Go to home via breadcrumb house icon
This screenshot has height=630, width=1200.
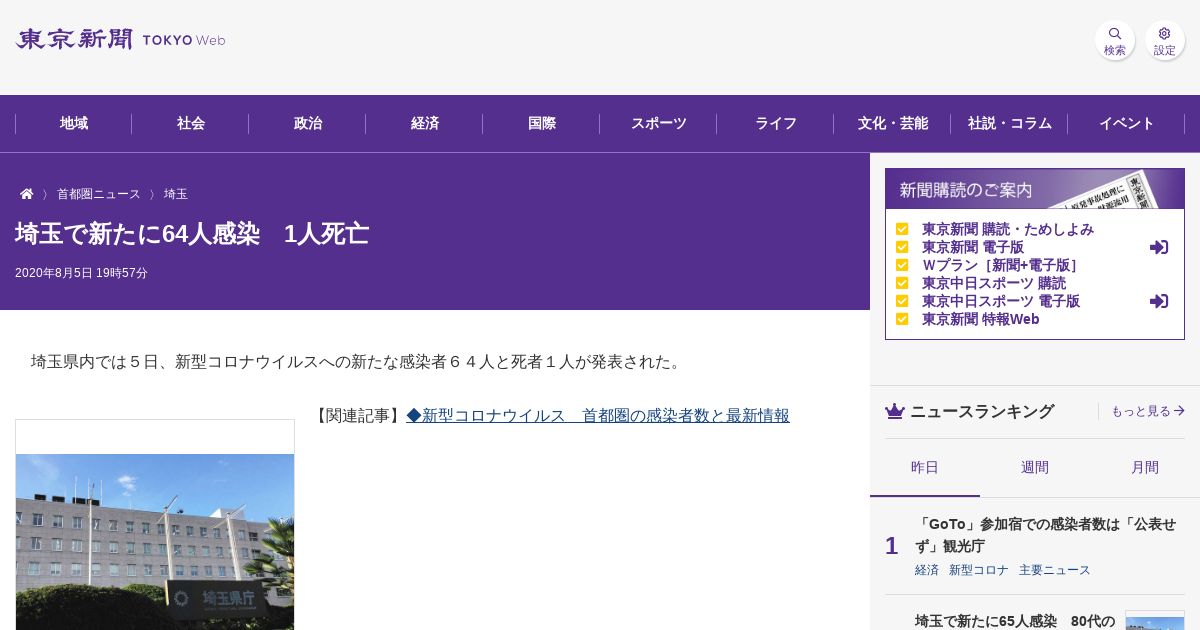pyautogui.click(x=27, y=194)
